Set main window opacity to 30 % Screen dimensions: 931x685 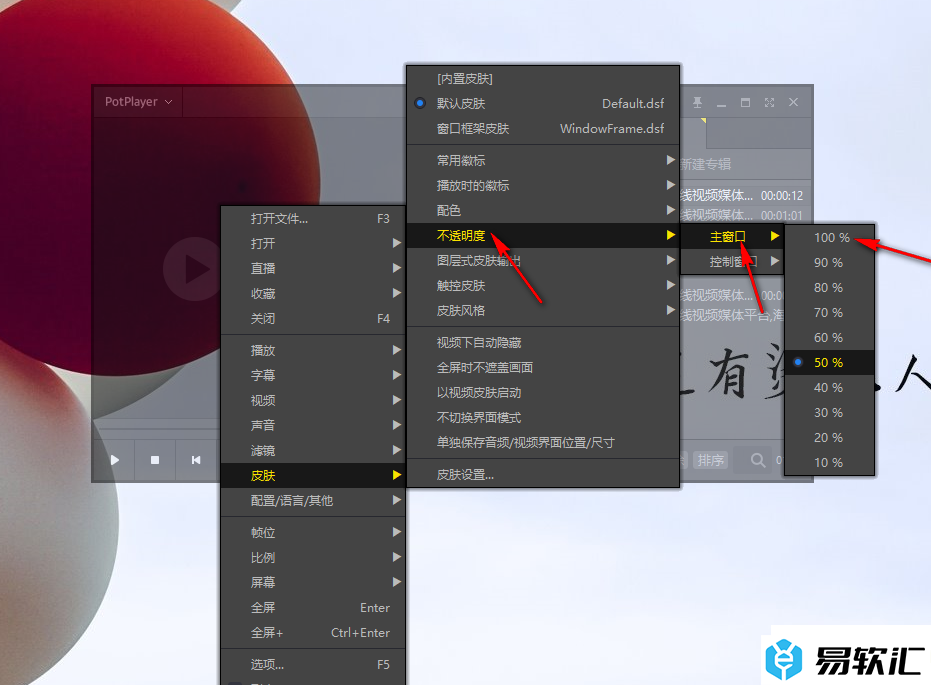click(829, 412)
